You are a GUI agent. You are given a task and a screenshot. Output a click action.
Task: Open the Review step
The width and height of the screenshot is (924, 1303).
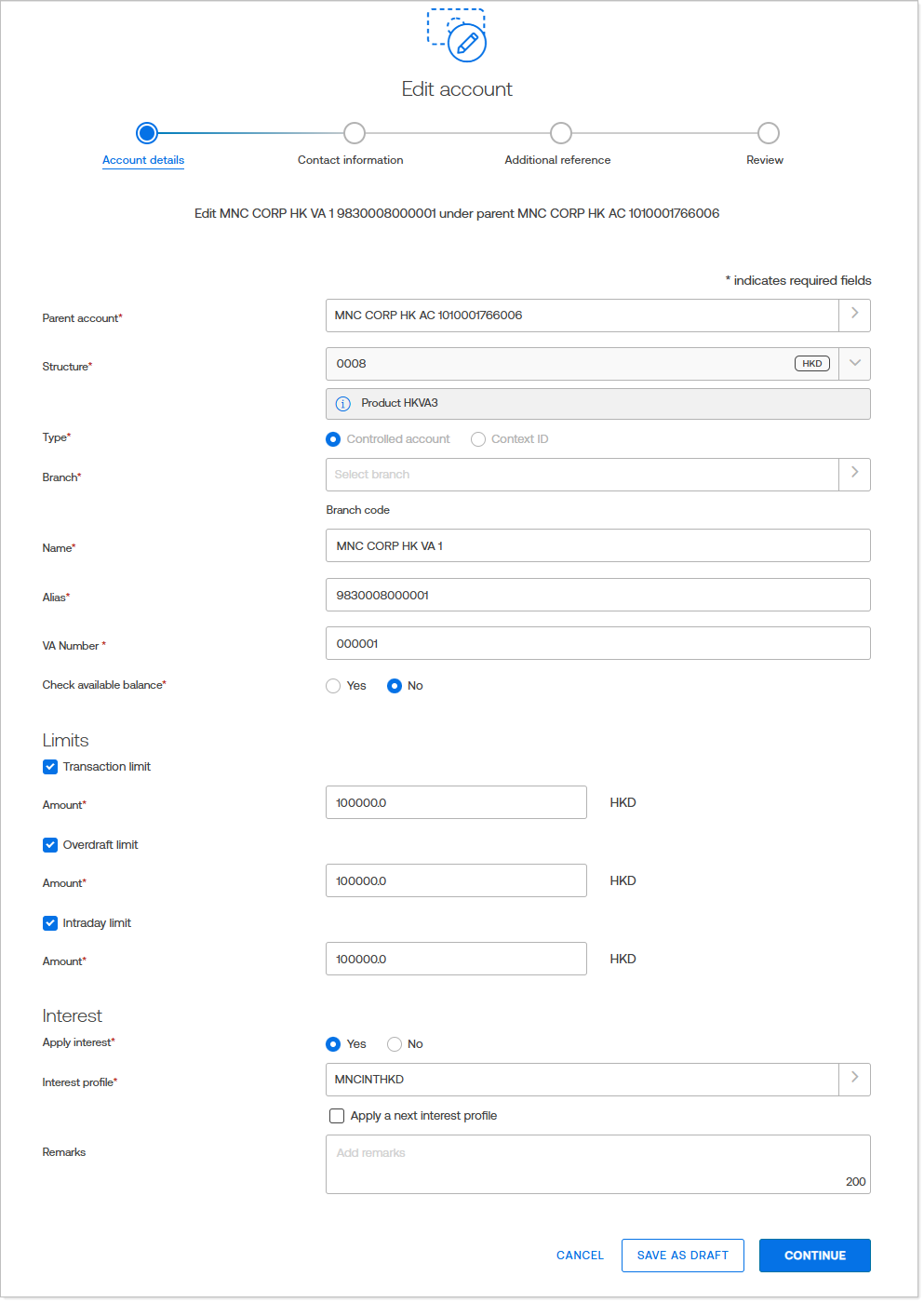click(x=768, y=133)
